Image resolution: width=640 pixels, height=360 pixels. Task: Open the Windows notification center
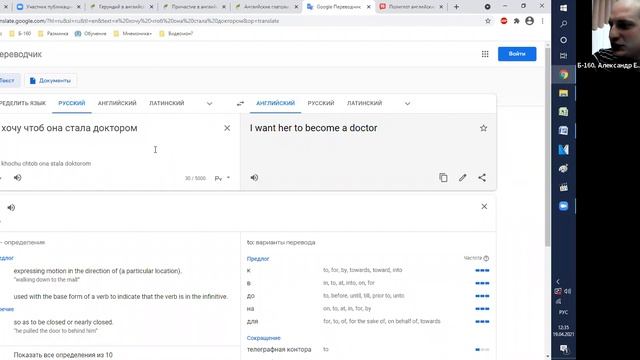point(564,349)
